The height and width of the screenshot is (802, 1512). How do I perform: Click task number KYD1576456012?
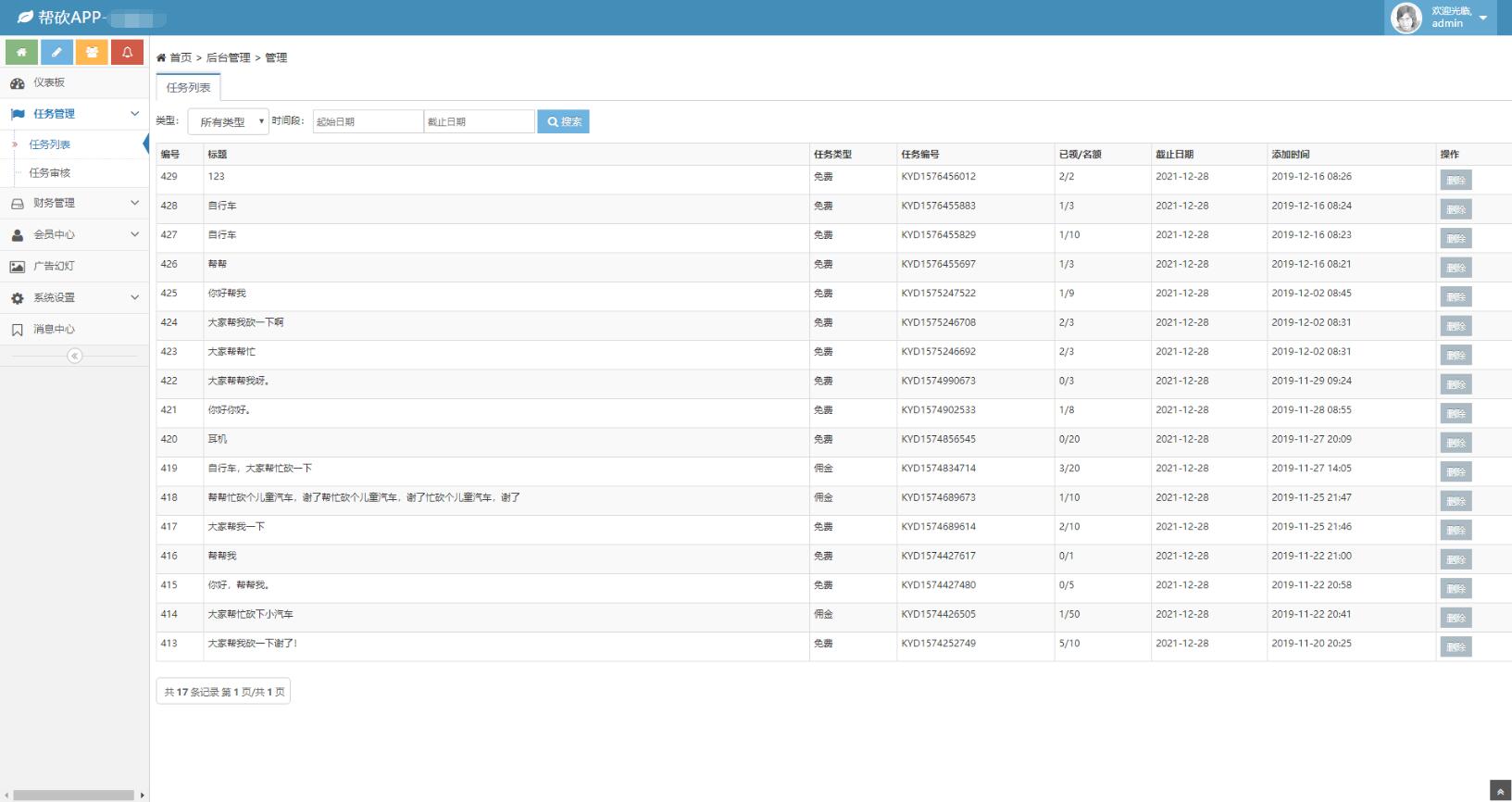click(x=938, y=176)
